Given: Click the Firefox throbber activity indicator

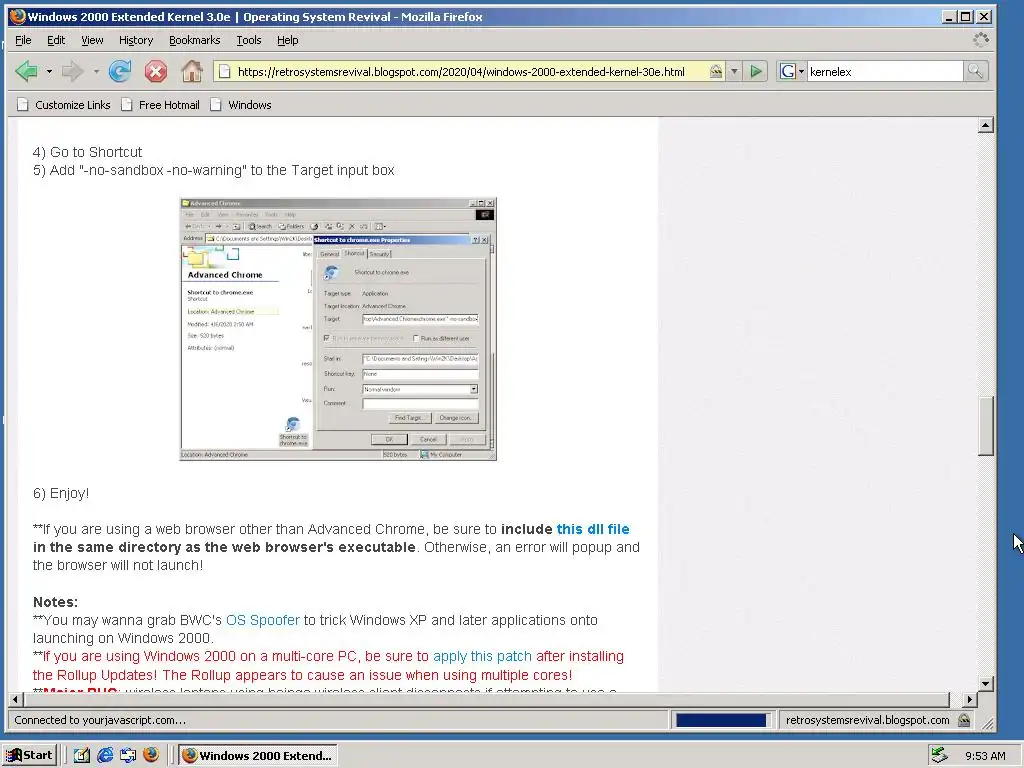Looking at the screenshot, I should (980, 40).
